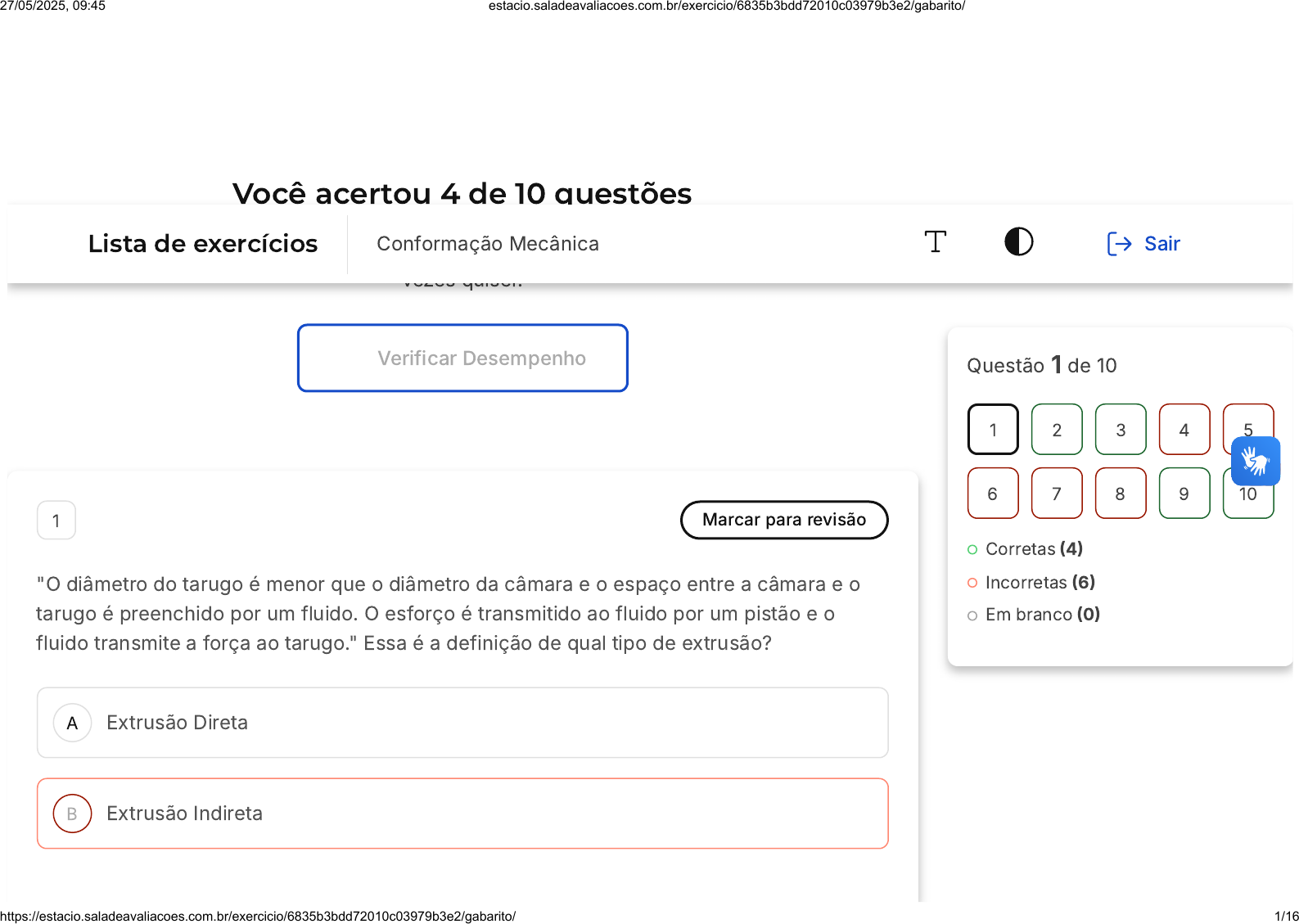Toggle the high contrast mode icon
The image size is (1299, 924).
1018,242
